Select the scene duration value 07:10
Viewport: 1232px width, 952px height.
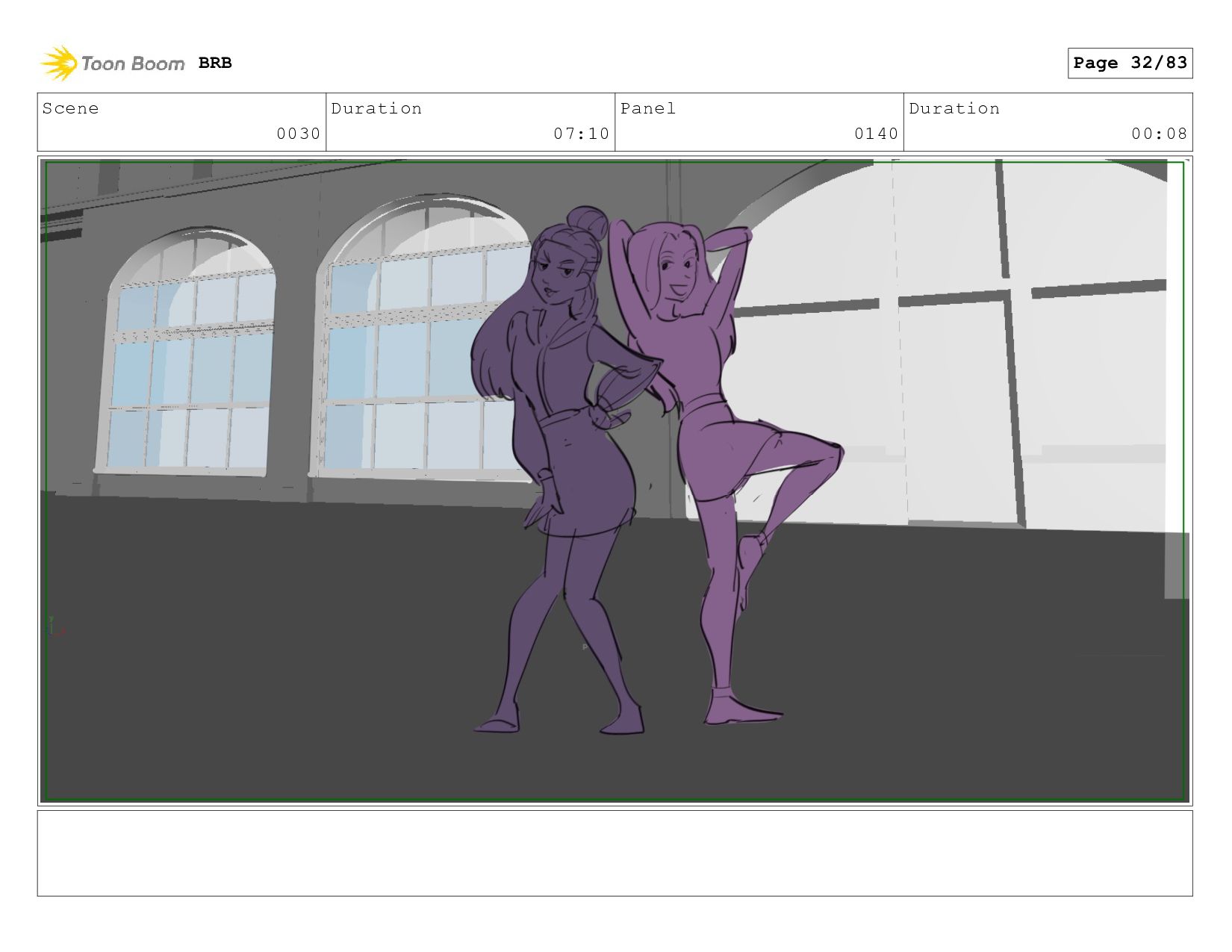click(x=581, y=134)
